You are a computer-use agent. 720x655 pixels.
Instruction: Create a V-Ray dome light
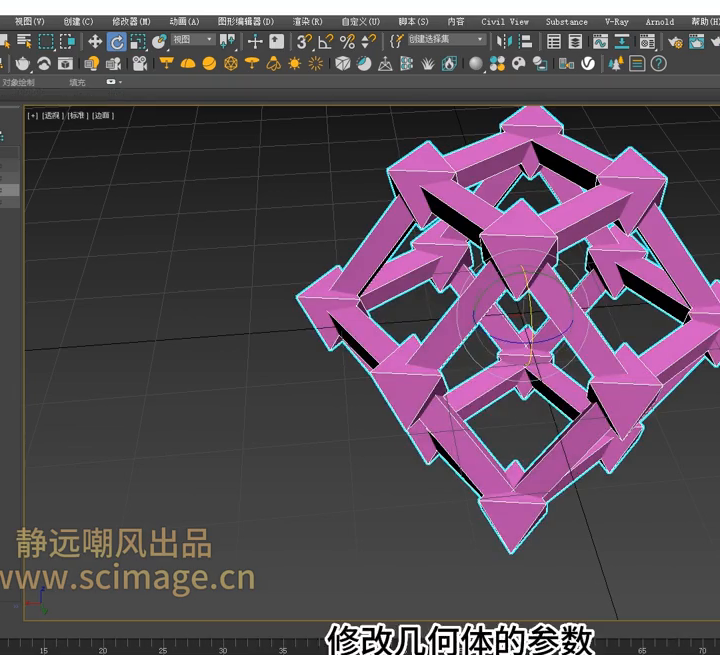(x=188, y=63)
